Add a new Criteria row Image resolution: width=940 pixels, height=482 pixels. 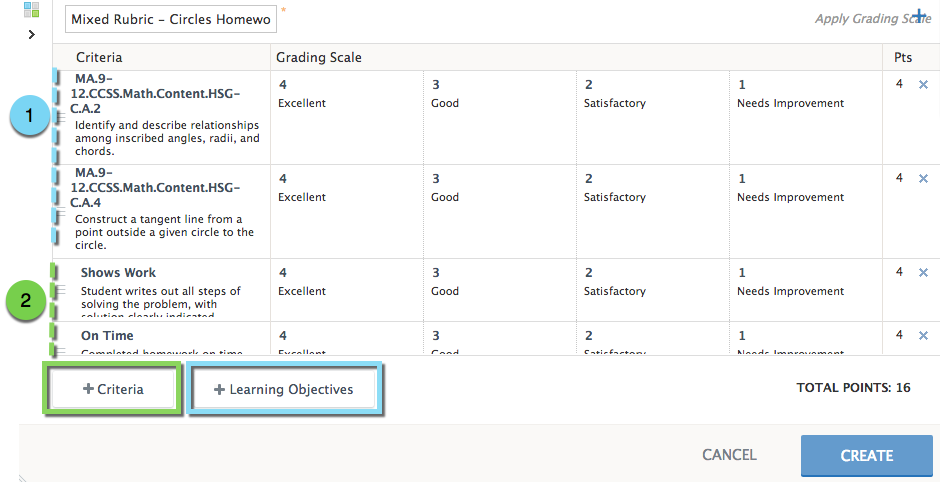[x=112, y=389]
